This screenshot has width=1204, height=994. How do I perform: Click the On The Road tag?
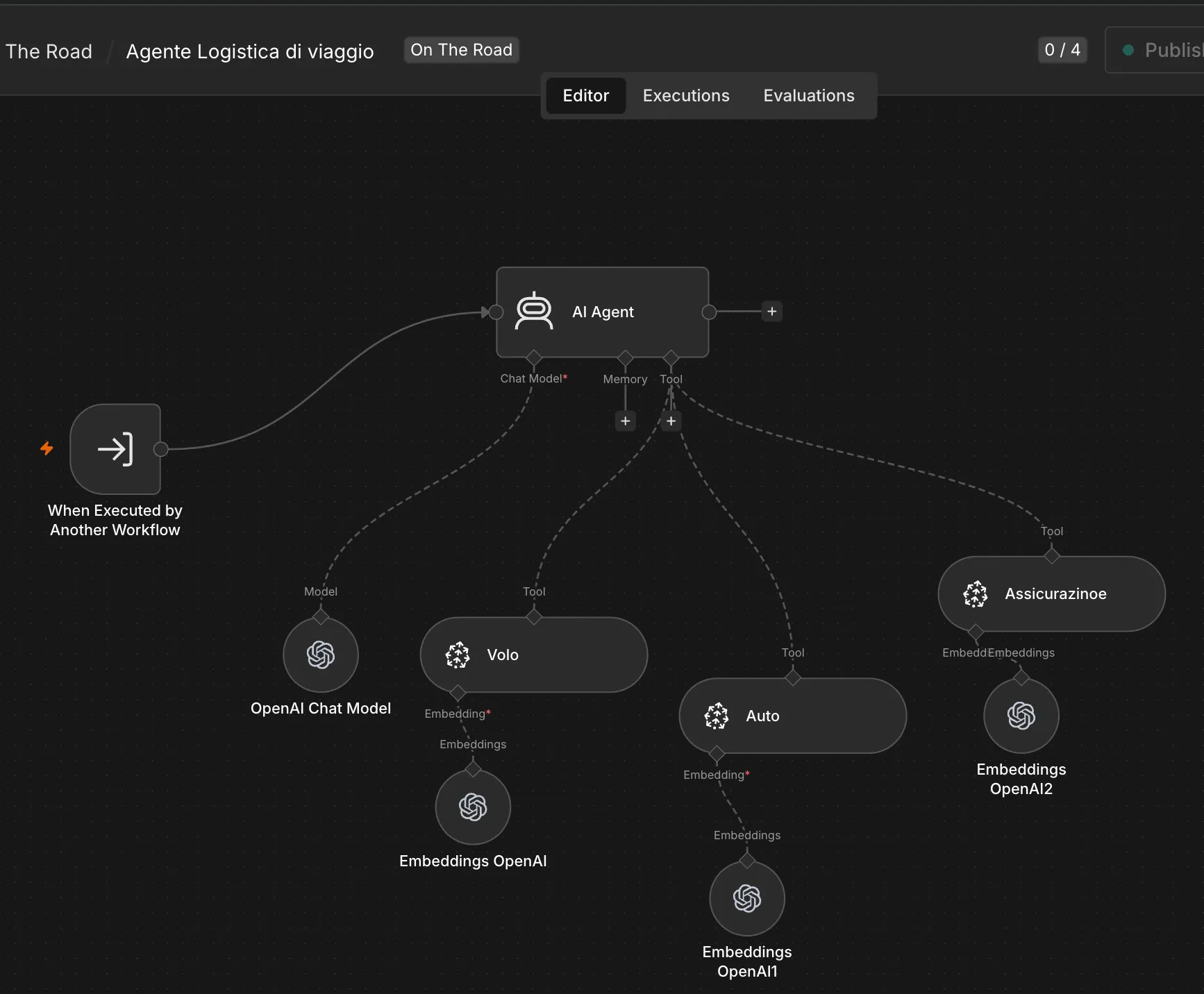[x=462, y=50]
